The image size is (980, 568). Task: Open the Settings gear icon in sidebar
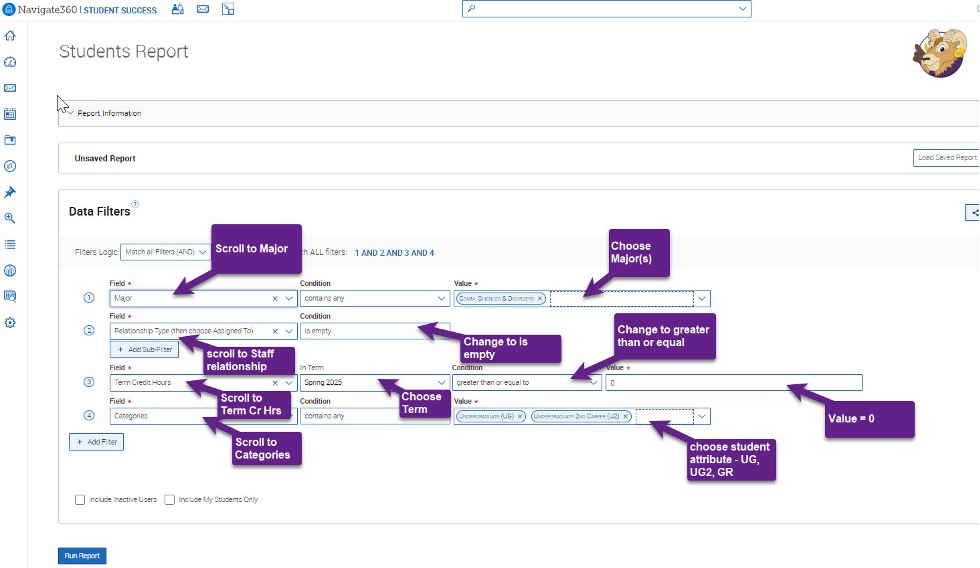pos(10,322)
